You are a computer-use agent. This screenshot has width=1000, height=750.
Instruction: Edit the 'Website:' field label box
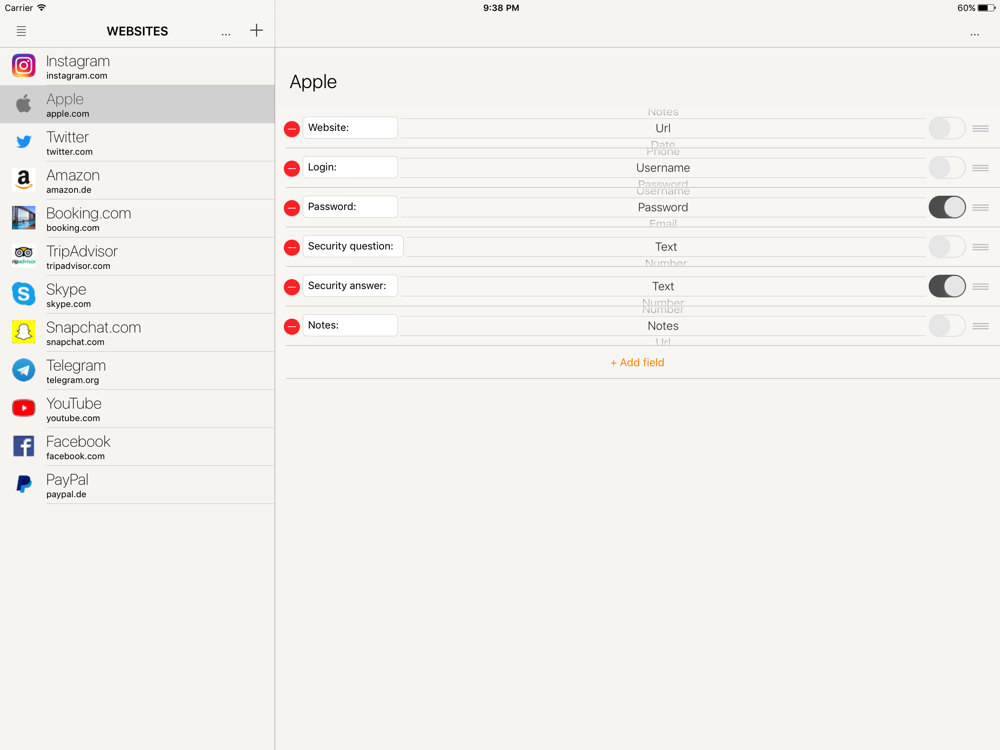[350, 128]
